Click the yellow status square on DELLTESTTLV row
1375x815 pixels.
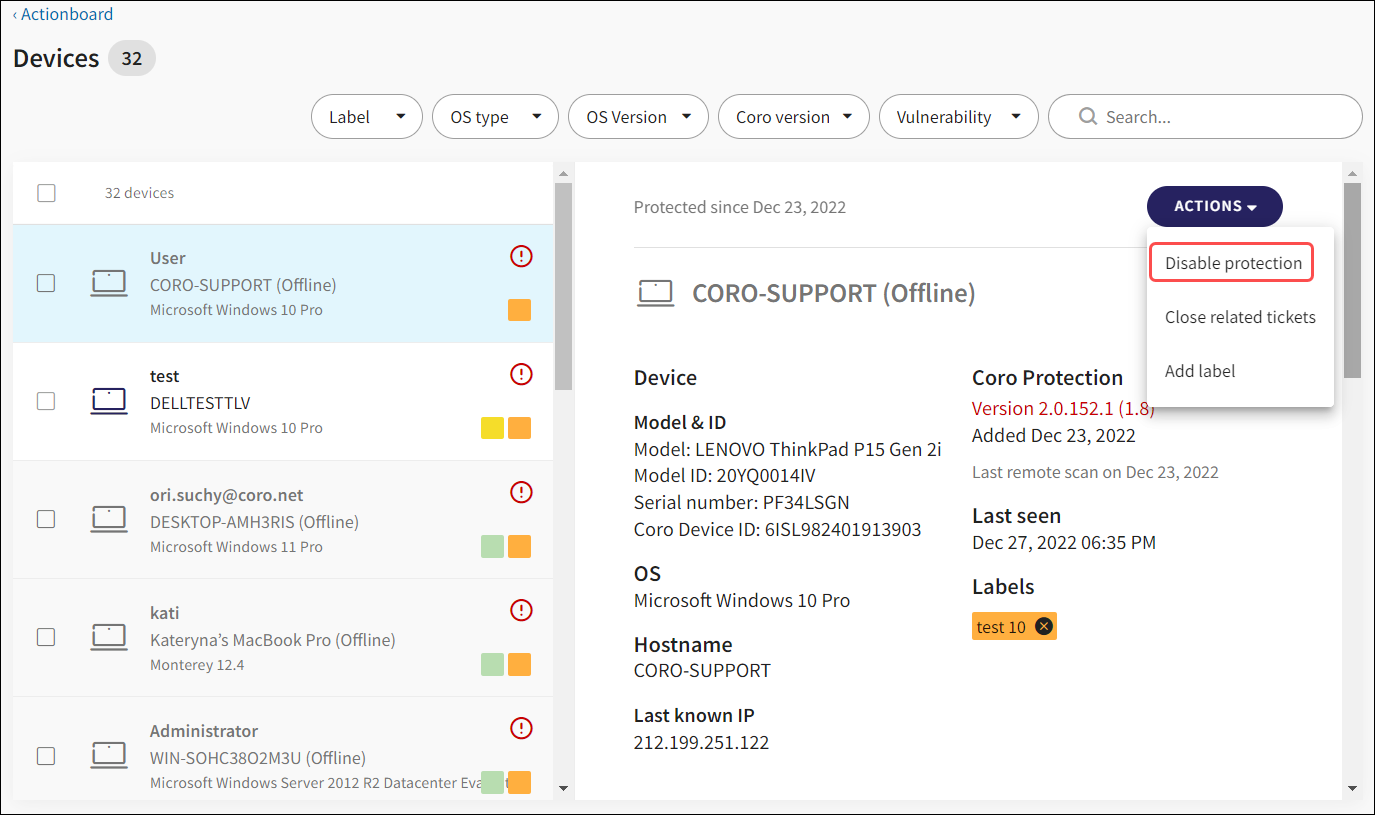pyautogui.click(x=492, y=428)
